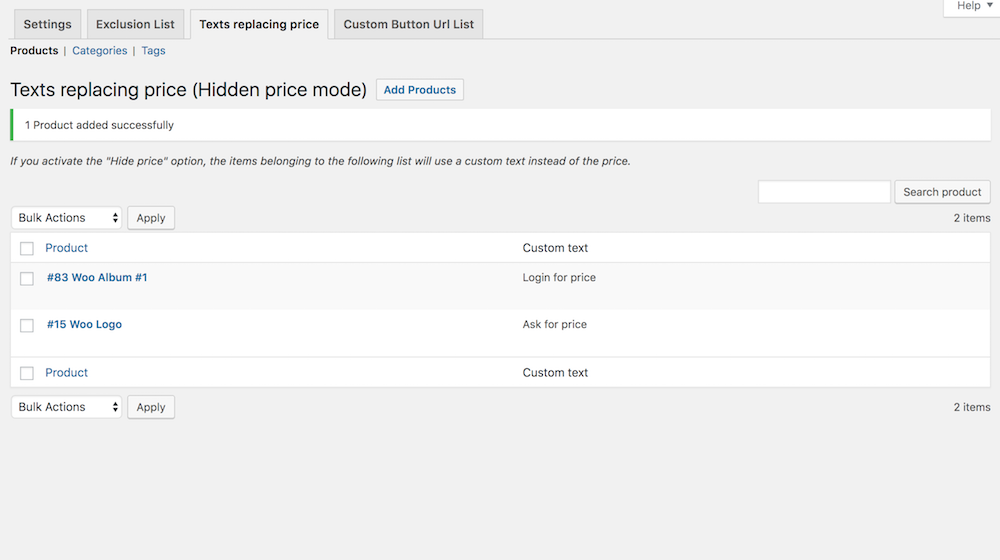1000x560 pixels.
Task: Click the Search product button
Action: [x=942, y=192]
